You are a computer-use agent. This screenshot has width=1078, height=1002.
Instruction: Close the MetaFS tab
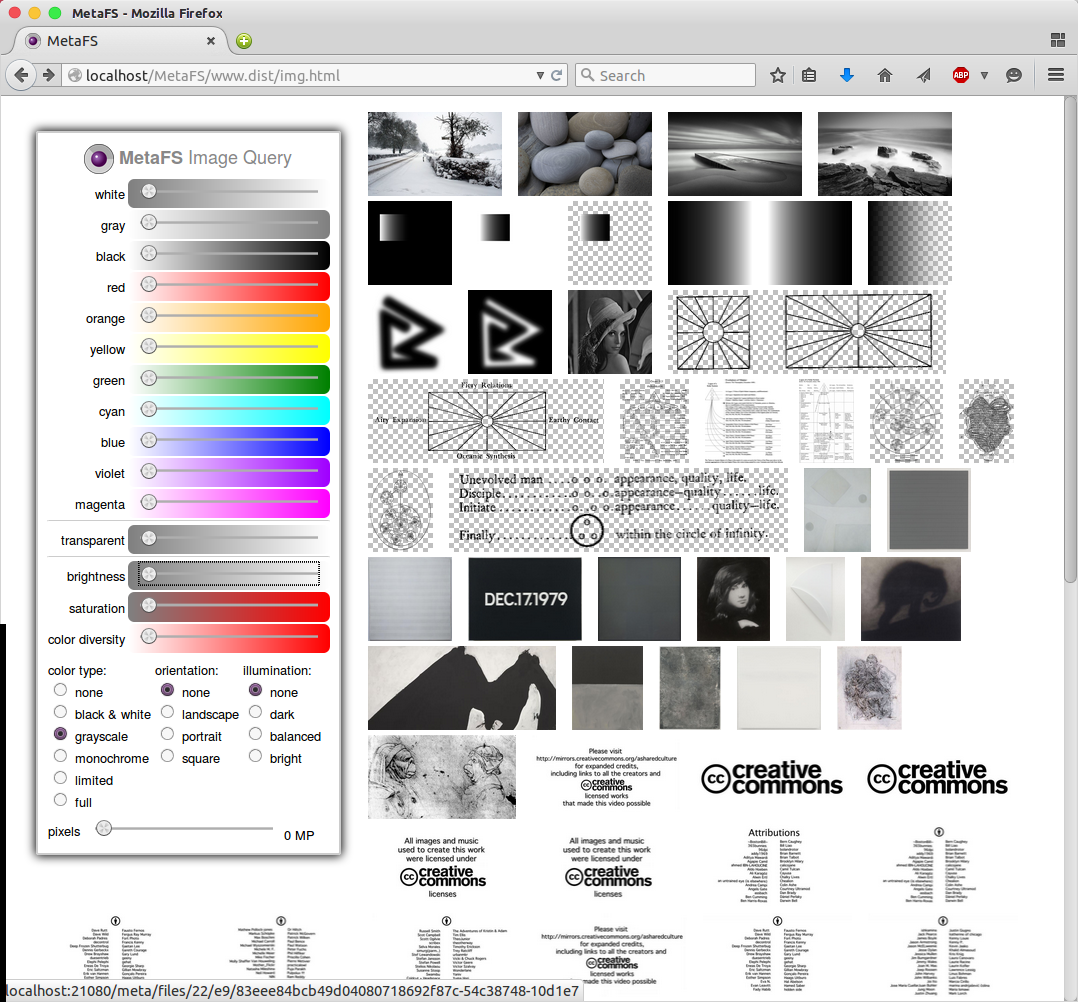(211, 41)
